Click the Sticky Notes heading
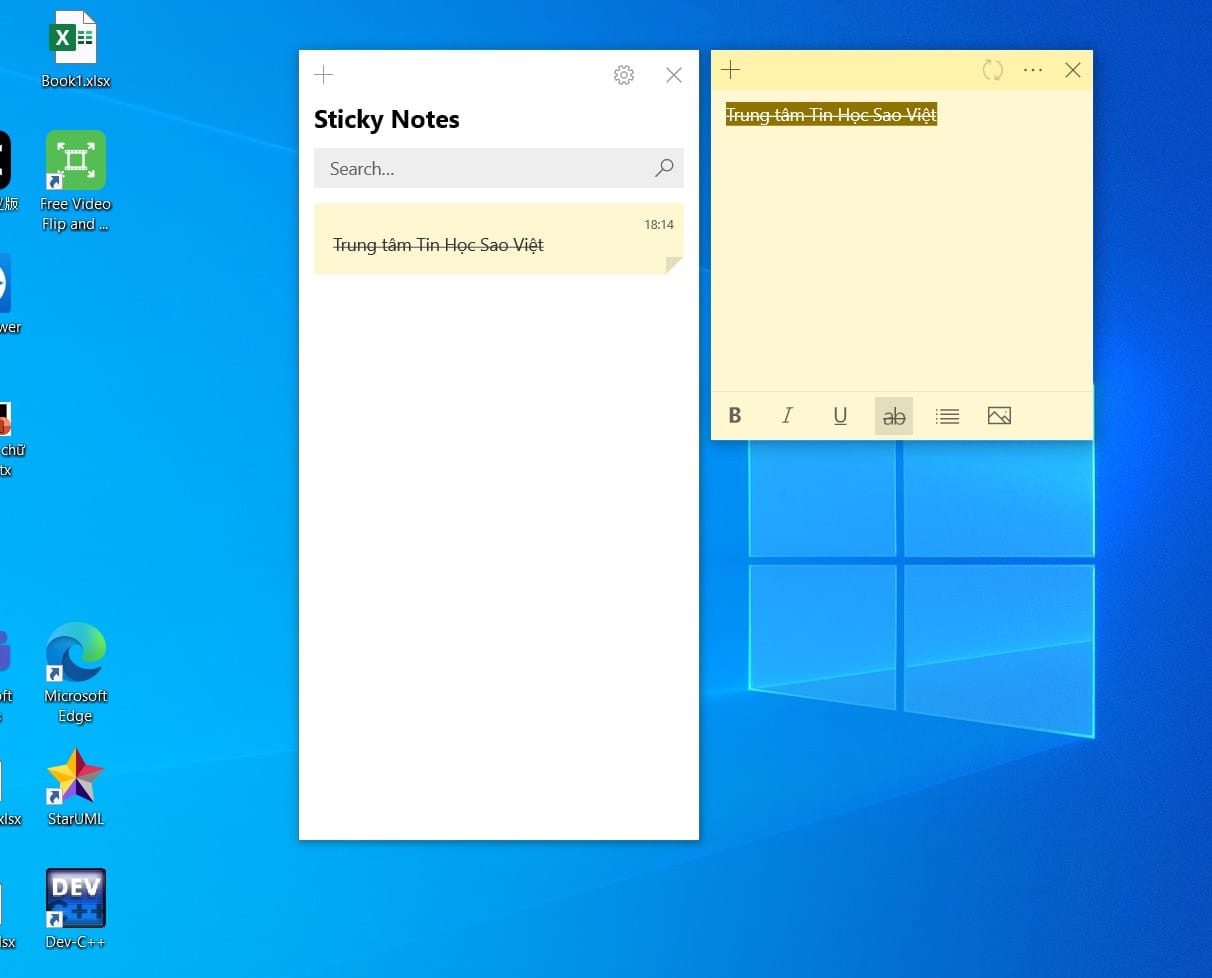The width and height of the screenshot is (1212, 978). point(387,120)
